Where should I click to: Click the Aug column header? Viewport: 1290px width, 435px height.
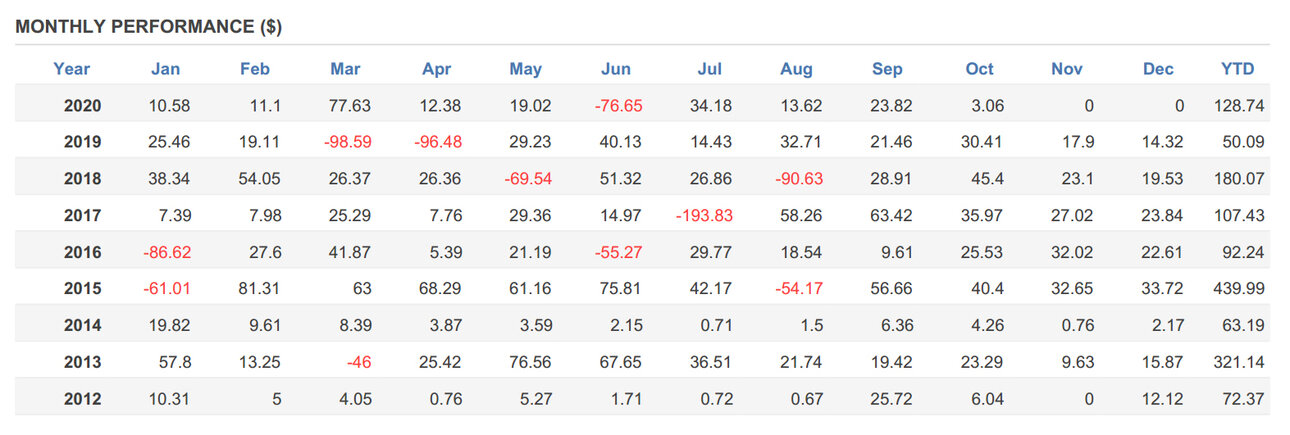[x=796, y=69]
